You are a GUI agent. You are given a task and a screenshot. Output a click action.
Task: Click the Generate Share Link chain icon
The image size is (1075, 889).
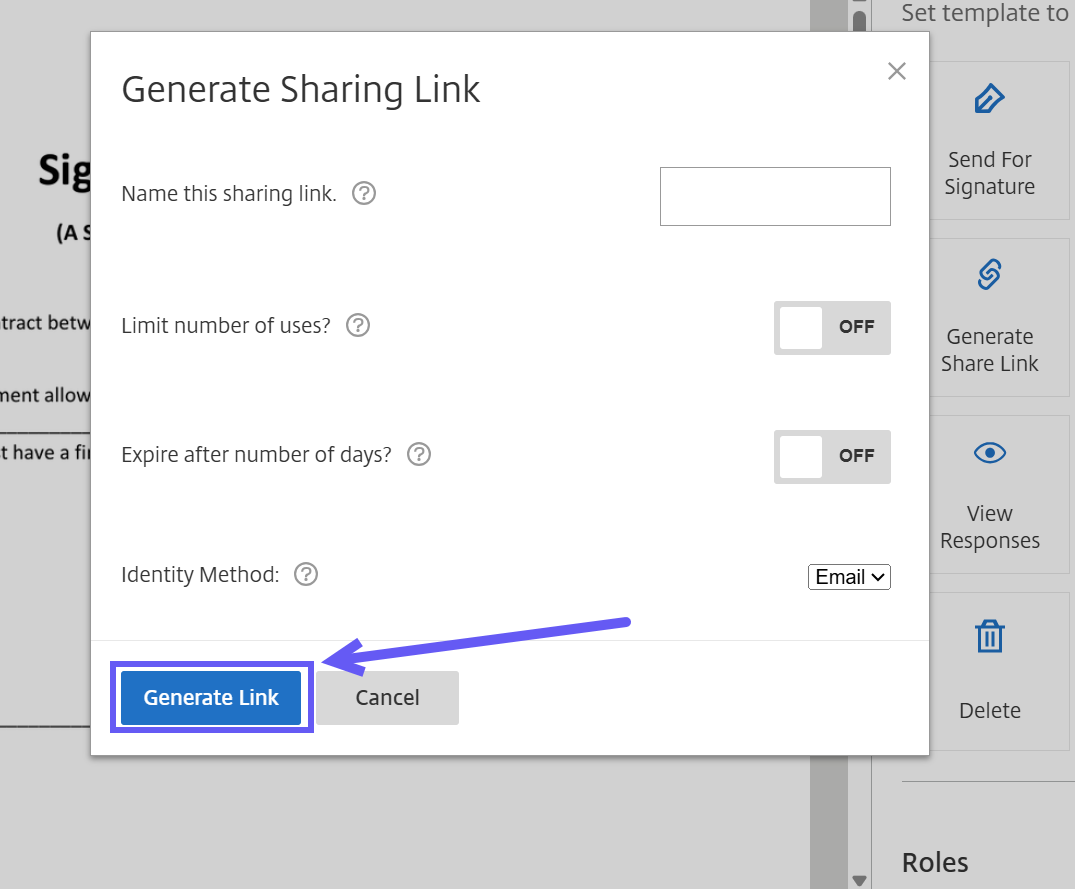tap(989, 274)
